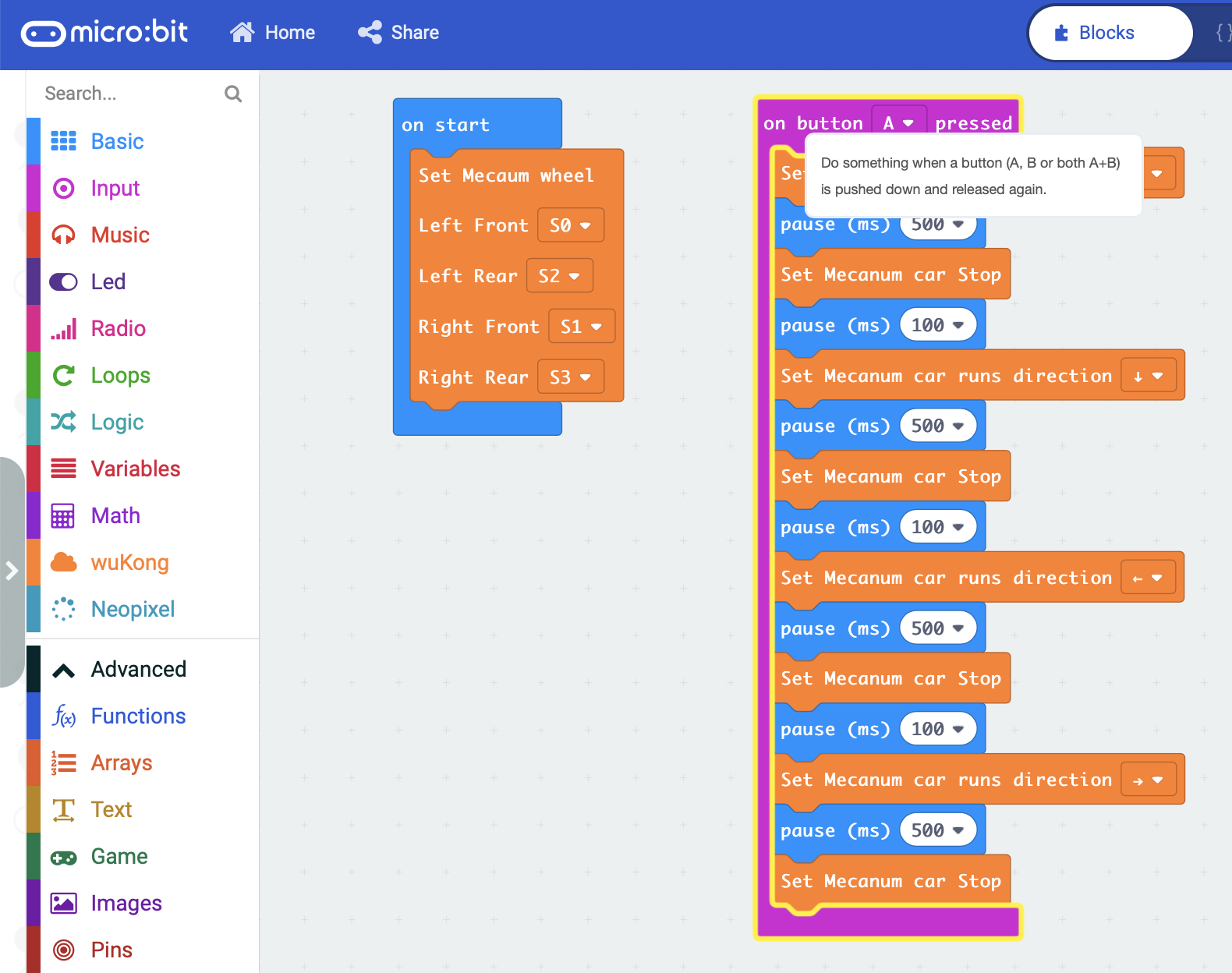
Task: Open the Game controller icon category
Action: pyautogui.click(x=63, y=857)
